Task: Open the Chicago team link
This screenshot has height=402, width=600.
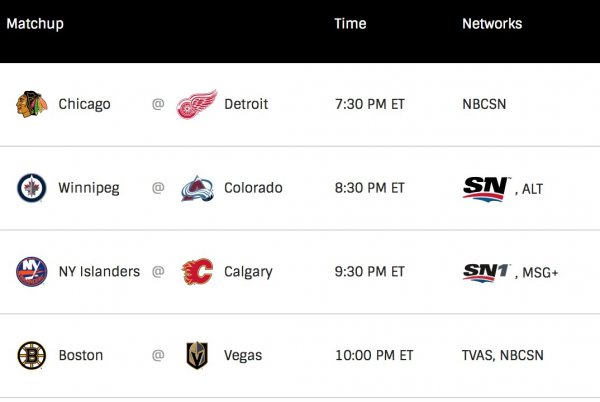Action: pyautogui.click(x=85, y=104)
